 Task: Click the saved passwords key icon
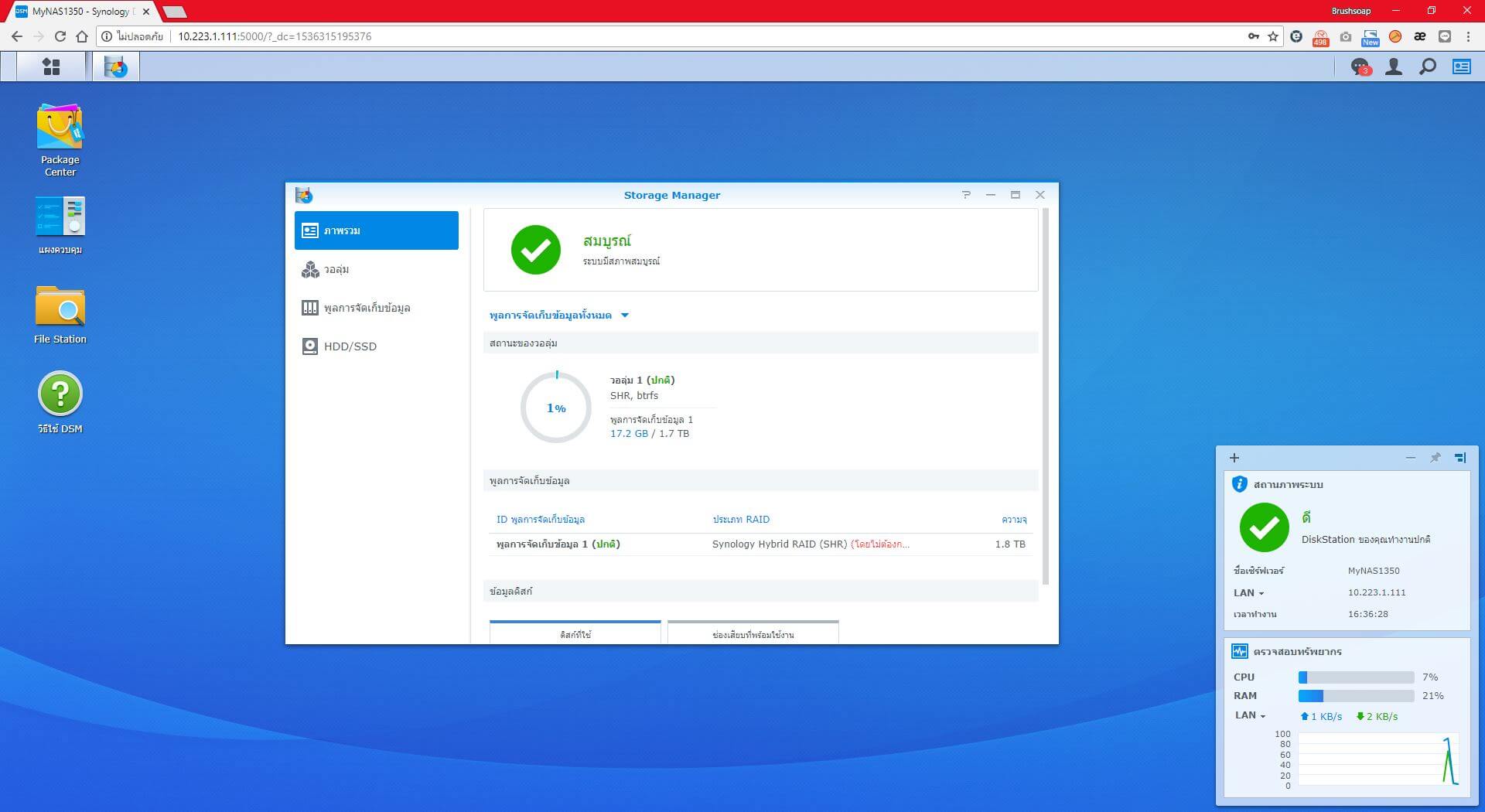pos(1253,36)
